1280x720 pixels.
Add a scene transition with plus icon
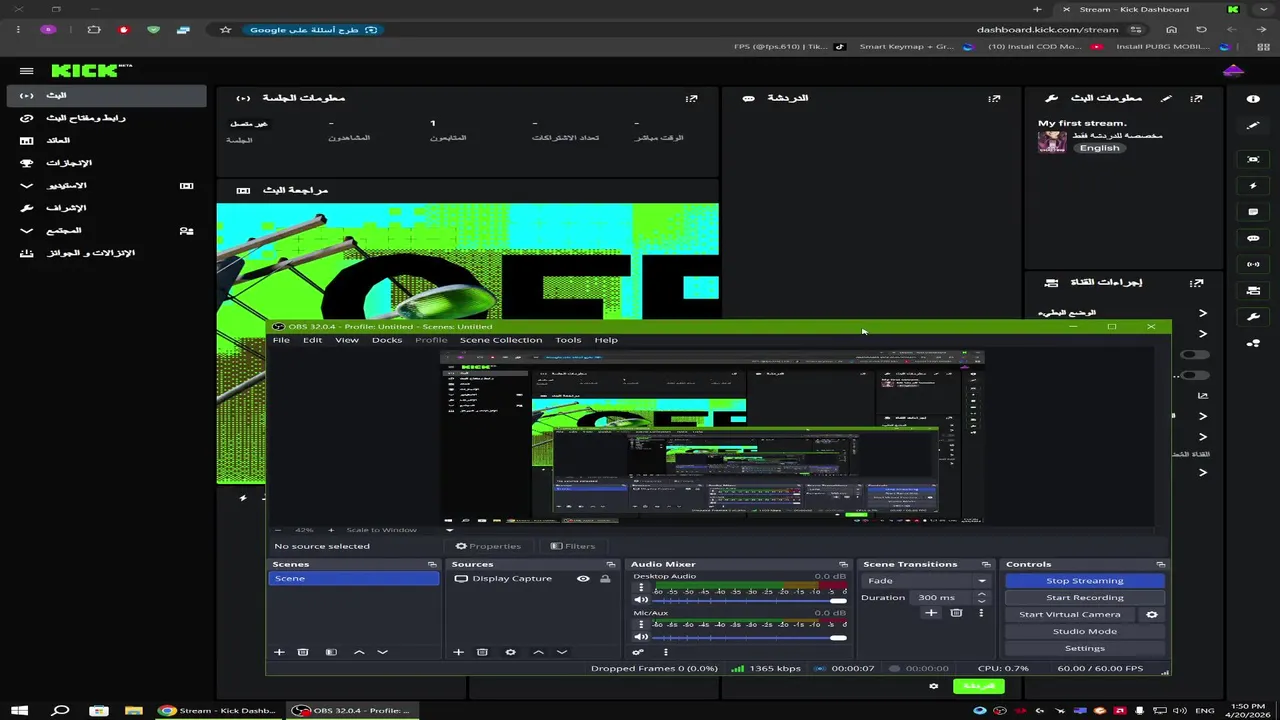point(931,613)
